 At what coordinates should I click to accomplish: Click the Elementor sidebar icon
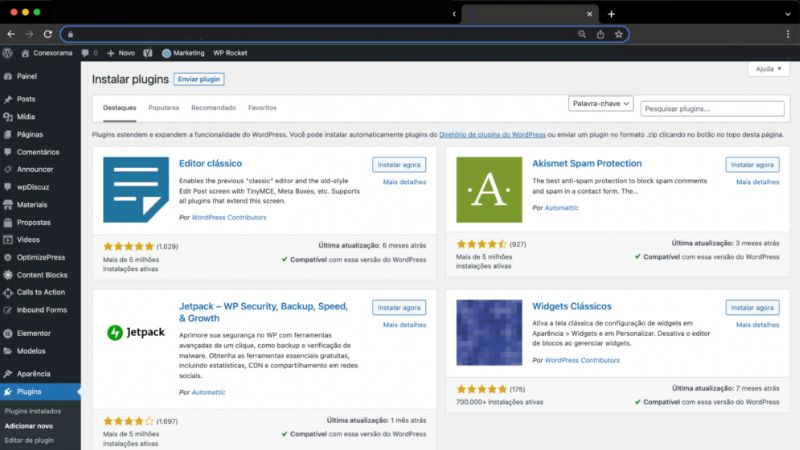click(x=8, y=333)
